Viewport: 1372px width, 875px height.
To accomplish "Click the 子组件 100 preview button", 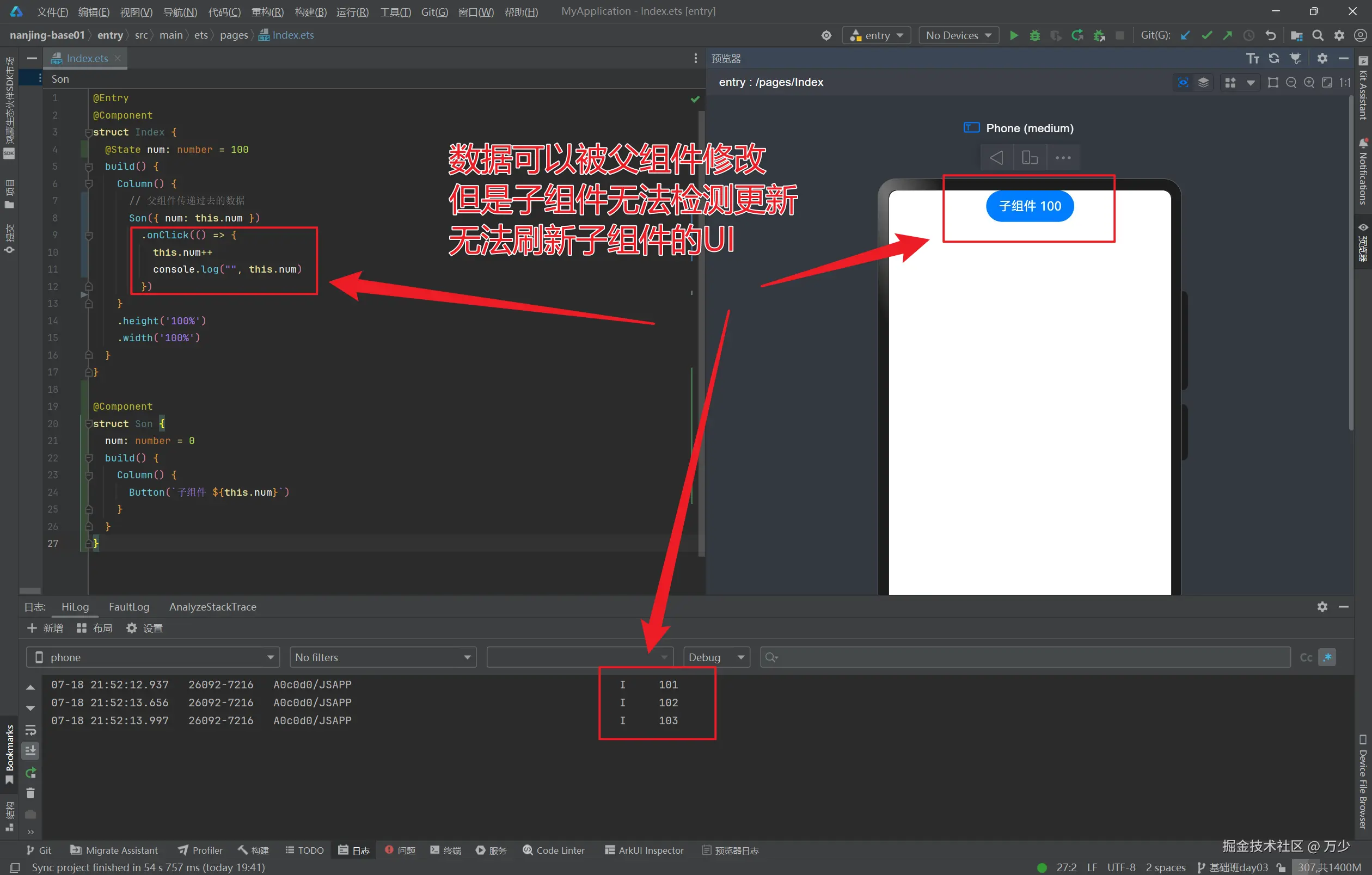I will click(1029, 206).
